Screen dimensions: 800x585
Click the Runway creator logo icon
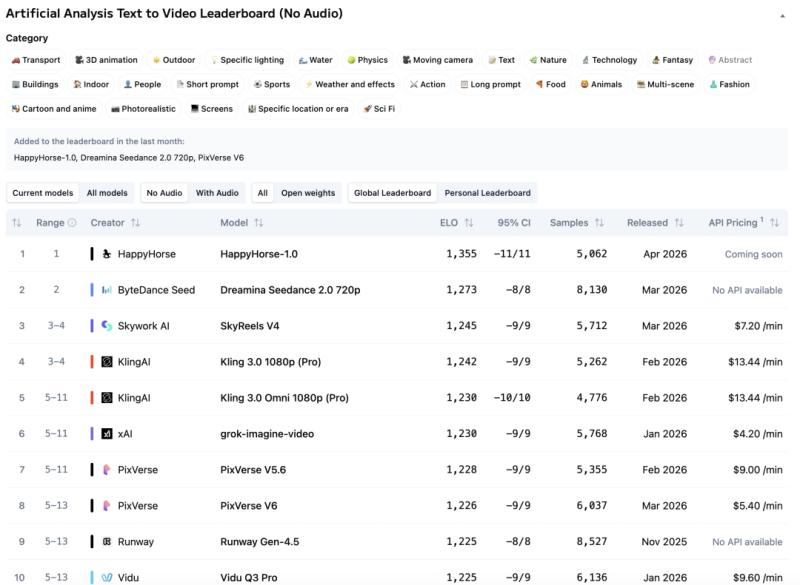tap(107, 542)
